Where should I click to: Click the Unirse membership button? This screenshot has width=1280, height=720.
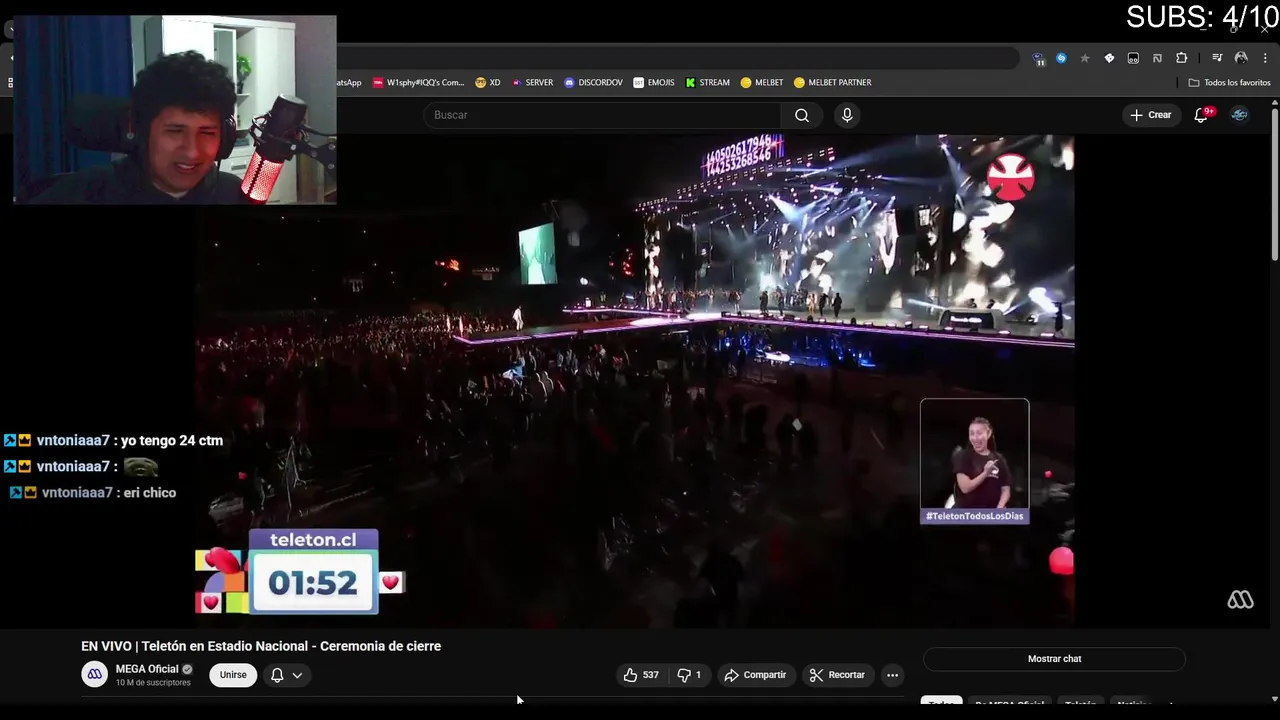[233, 675]
